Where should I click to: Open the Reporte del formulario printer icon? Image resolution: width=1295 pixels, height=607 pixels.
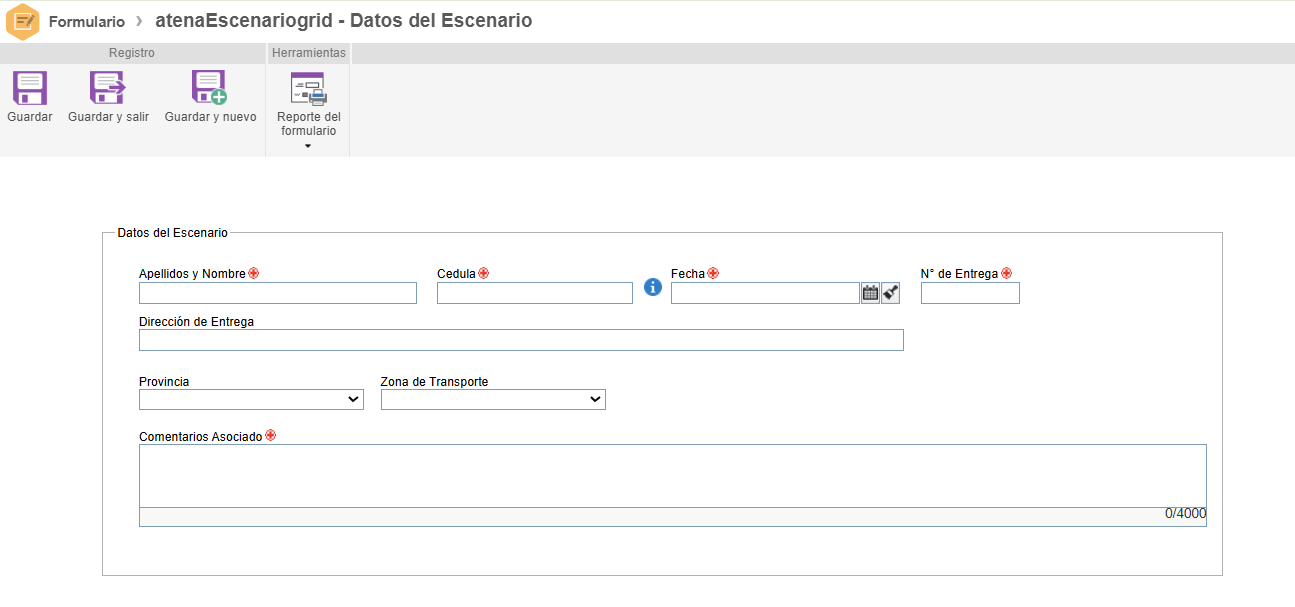coord(308,89)
